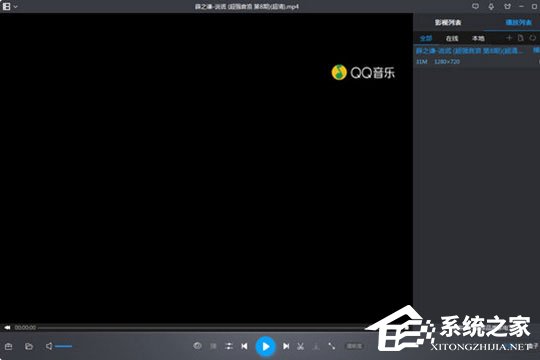Seek on the playback progress bar
Screen dimensions: 540x360
pyautogui.click(x=201, y=327)
